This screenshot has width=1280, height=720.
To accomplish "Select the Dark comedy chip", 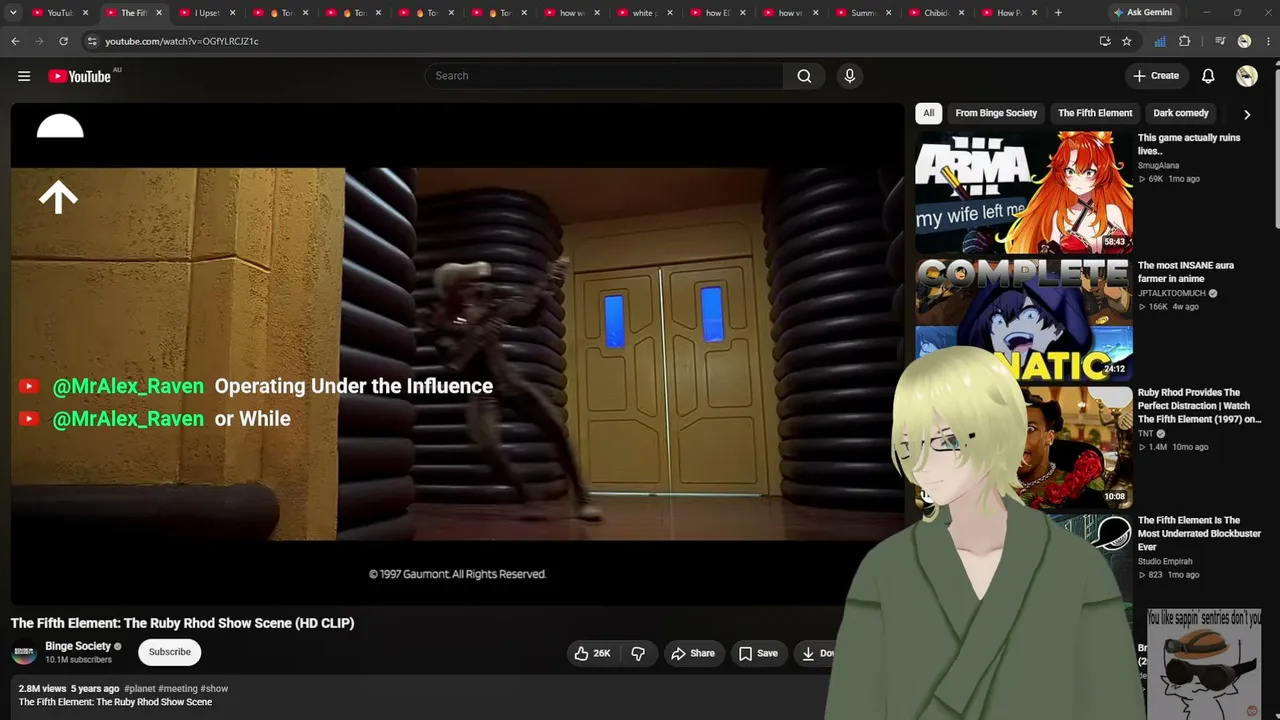I will point(1181,113).
